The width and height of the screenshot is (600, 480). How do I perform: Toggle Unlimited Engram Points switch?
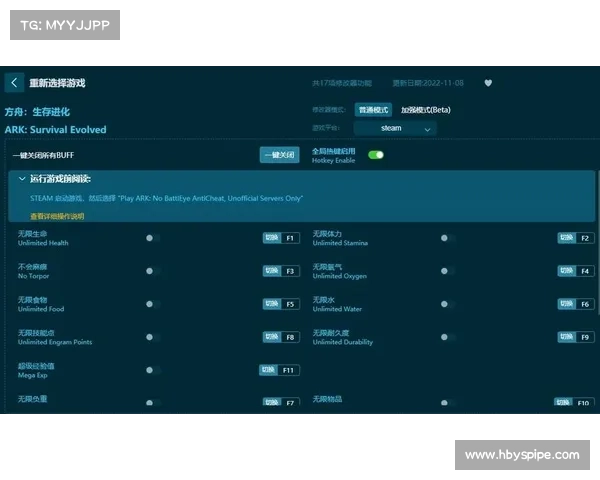pos(153,337)
